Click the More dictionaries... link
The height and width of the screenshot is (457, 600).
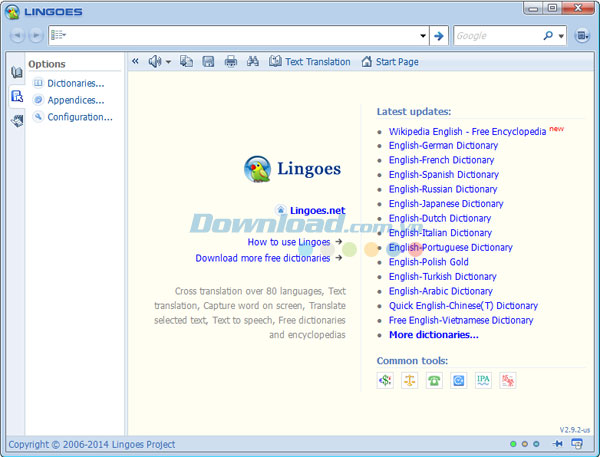pos(433,335)
